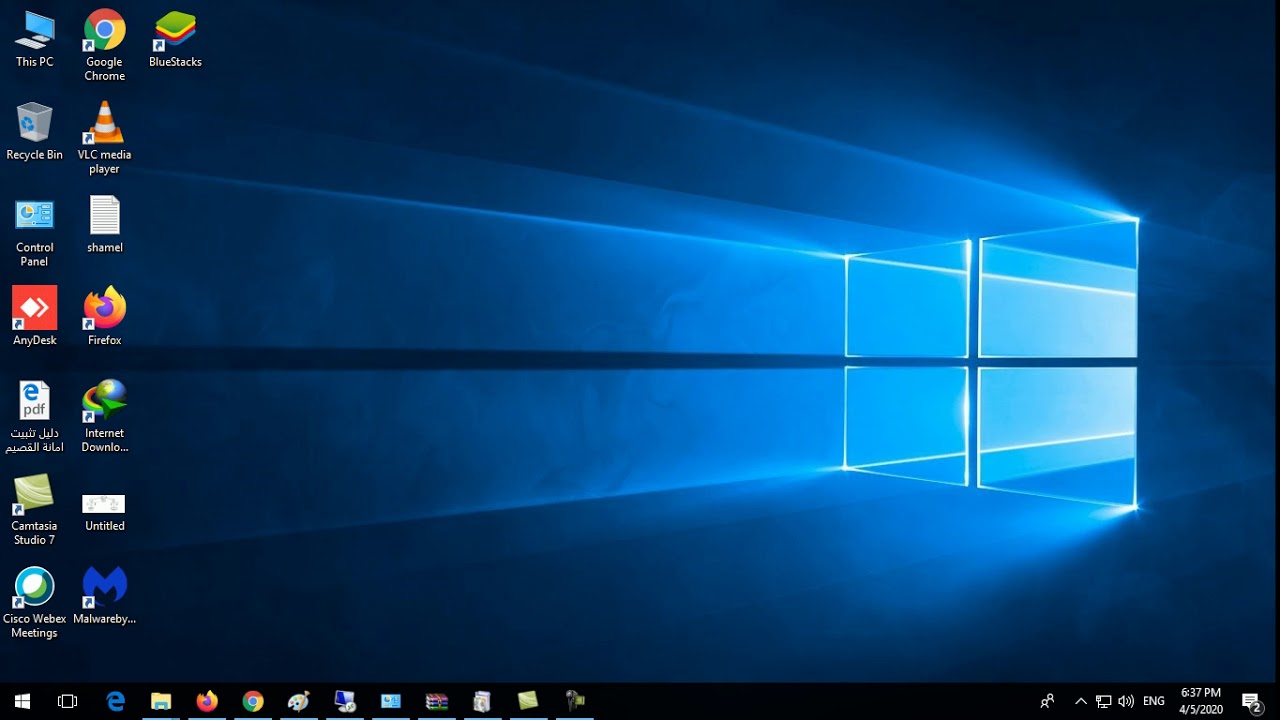Open the People button in the taskbar

(1047, 701)
